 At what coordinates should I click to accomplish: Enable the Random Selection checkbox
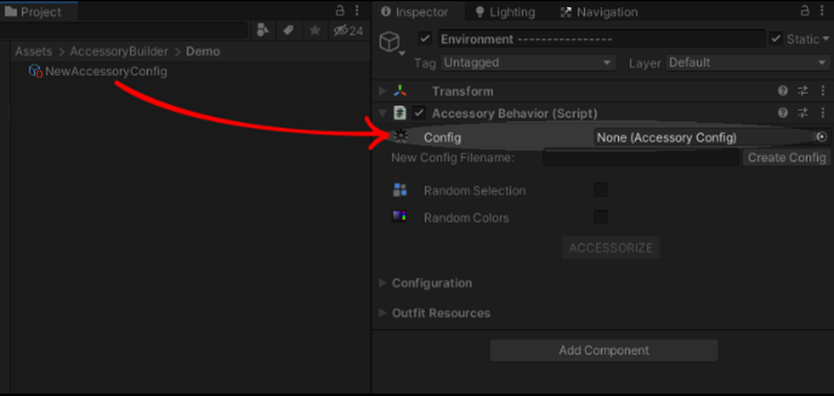point(601,190)
